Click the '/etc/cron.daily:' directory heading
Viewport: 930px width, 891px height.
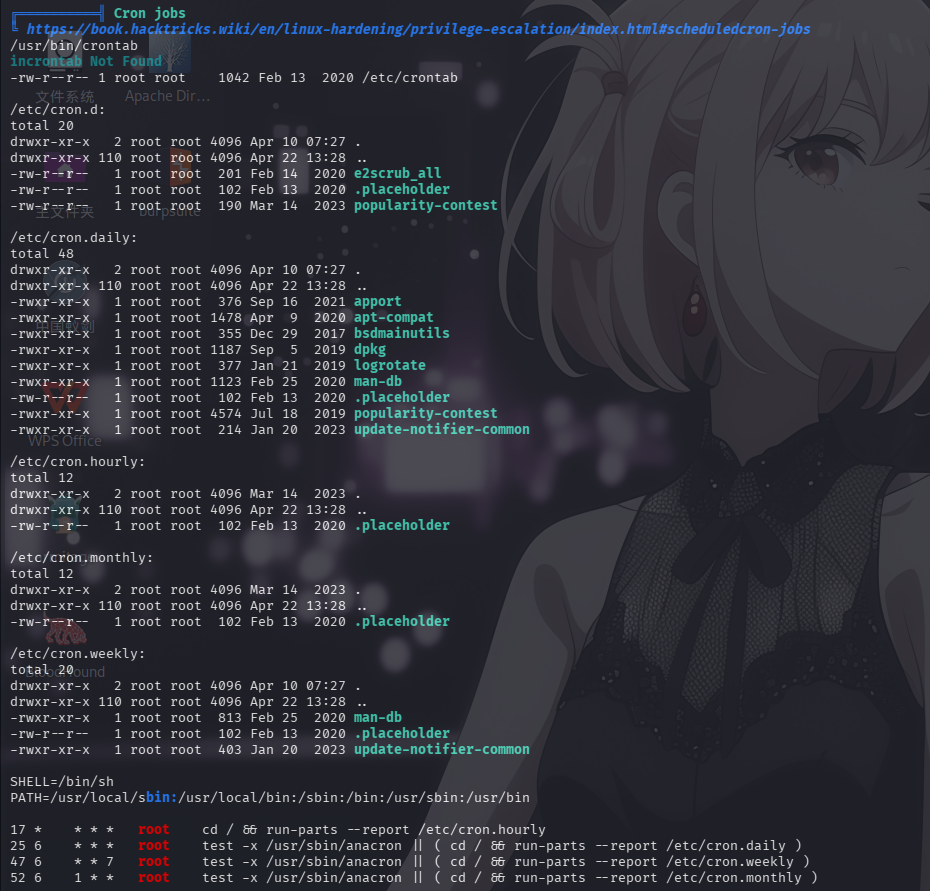coord(74,237)
